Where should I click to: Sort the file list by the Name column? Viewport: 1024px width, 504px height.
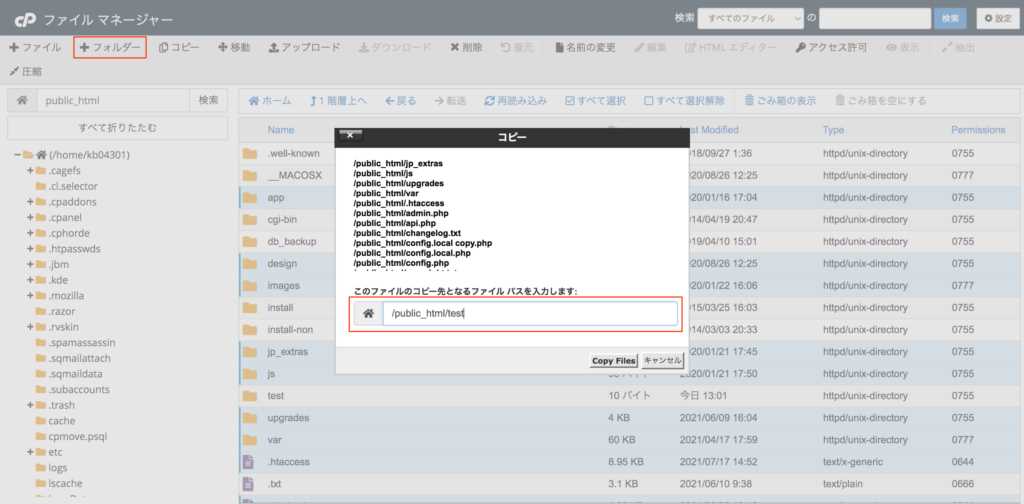pos(281,130)
